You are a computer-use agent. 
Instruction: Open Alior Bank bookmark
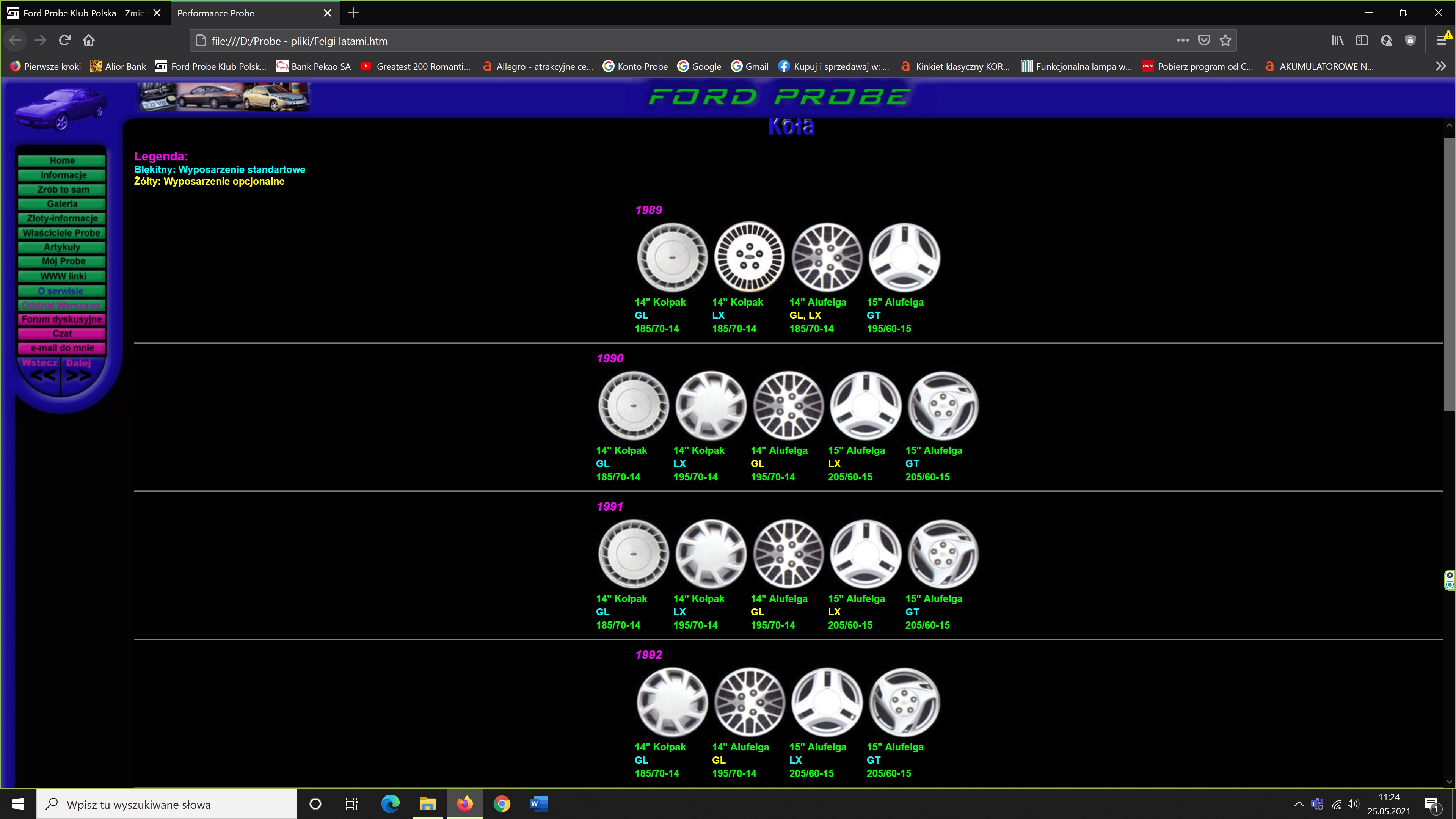[x=118, y=66]
